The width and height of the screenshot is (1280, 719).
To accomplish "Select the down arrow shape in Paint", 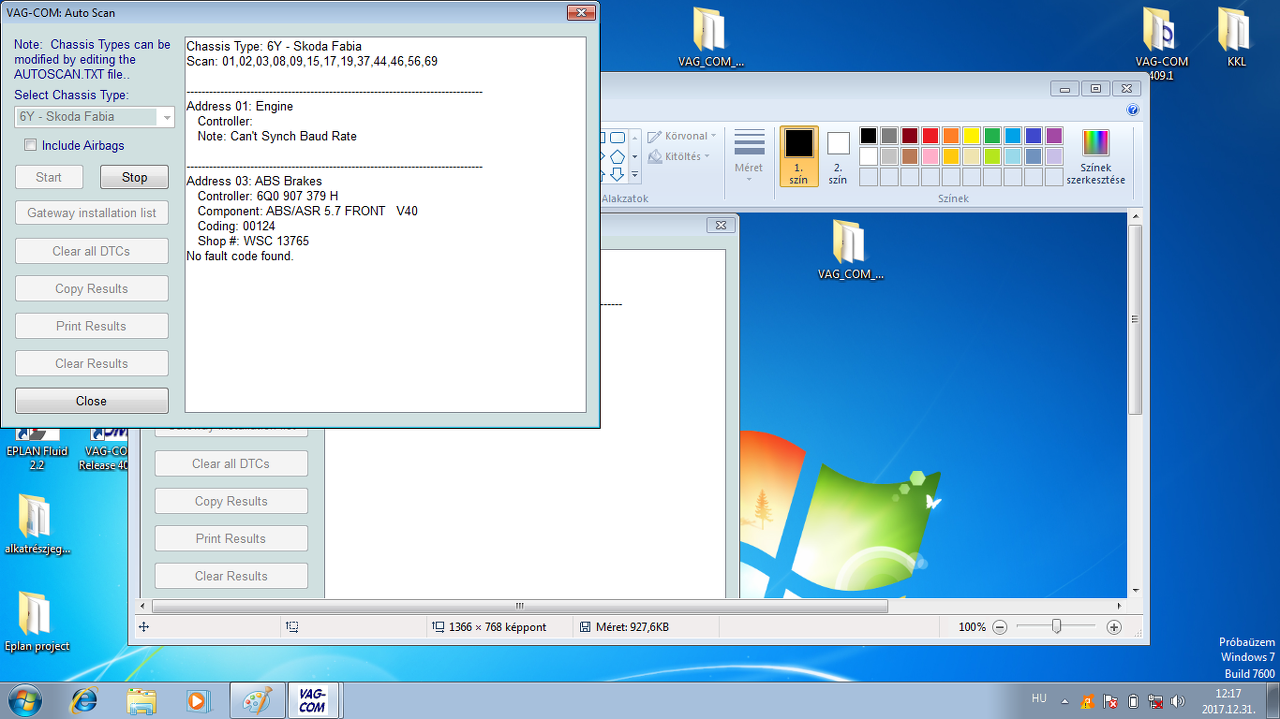I will tap(618, 174).
